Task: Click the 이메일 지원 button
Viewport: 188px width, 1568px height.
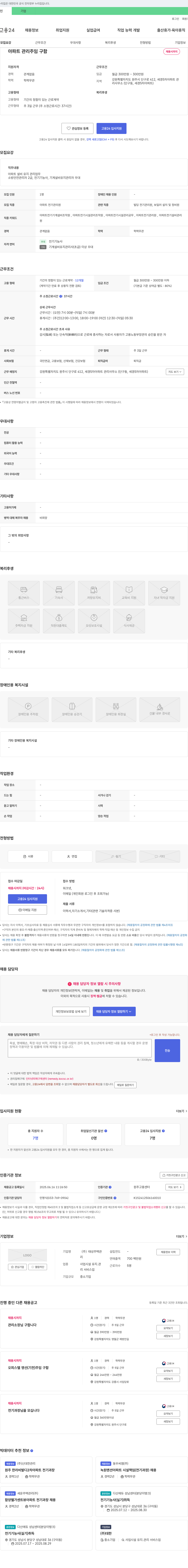Action: click(x=27, y=910)
